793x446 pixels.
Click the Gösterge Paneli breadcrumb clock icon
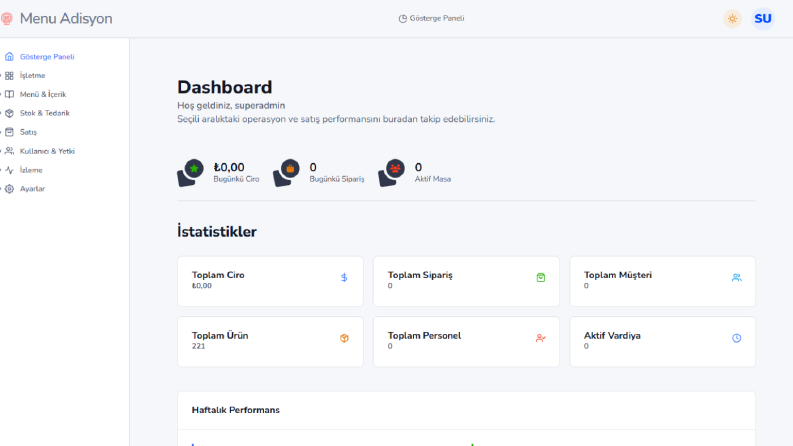click(x=403, y=19)
